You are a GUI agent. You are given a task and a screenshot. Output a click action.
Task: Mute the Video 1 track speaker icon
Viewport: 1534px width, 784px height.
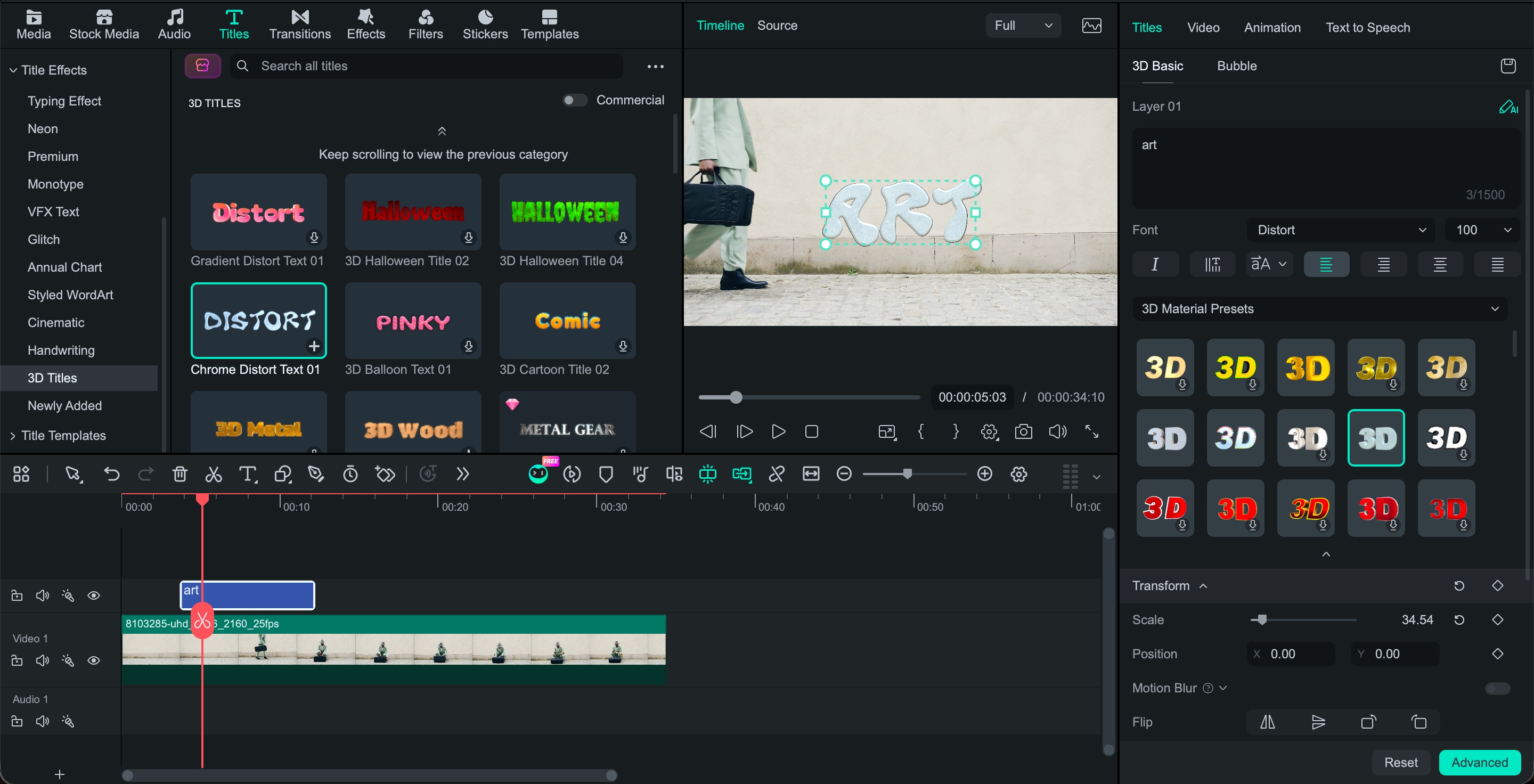[x=42, y=661]
